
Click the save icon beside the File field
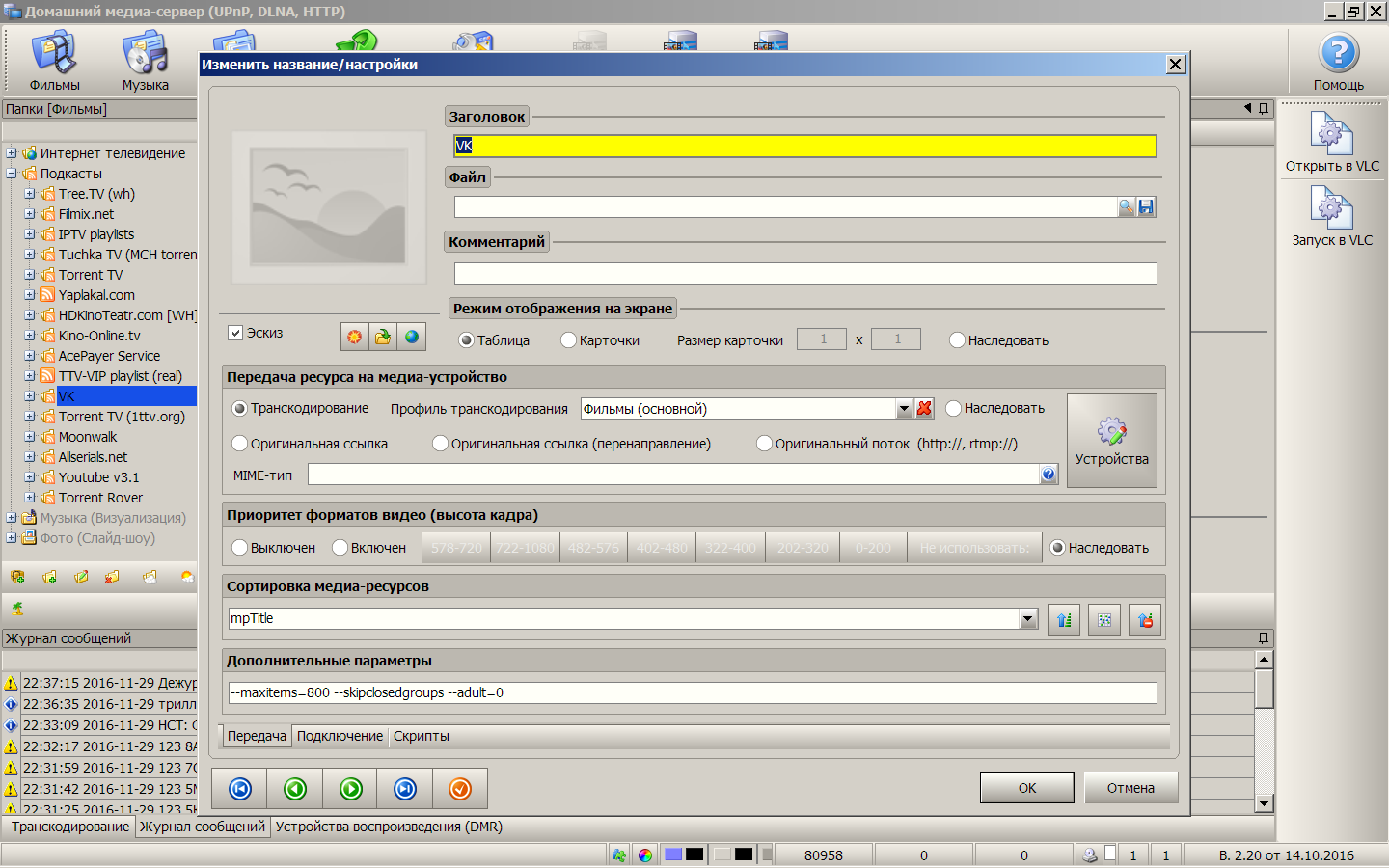pyautogui.click(x=1146, y=206)
